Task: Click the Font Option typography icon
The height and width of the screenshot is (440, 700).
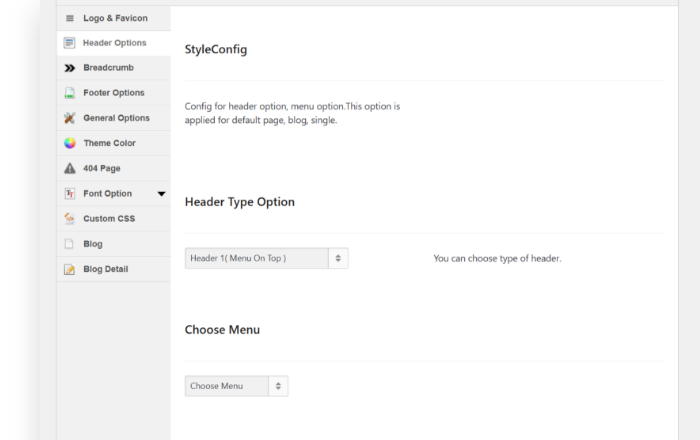Action: (x=70, y=193)
